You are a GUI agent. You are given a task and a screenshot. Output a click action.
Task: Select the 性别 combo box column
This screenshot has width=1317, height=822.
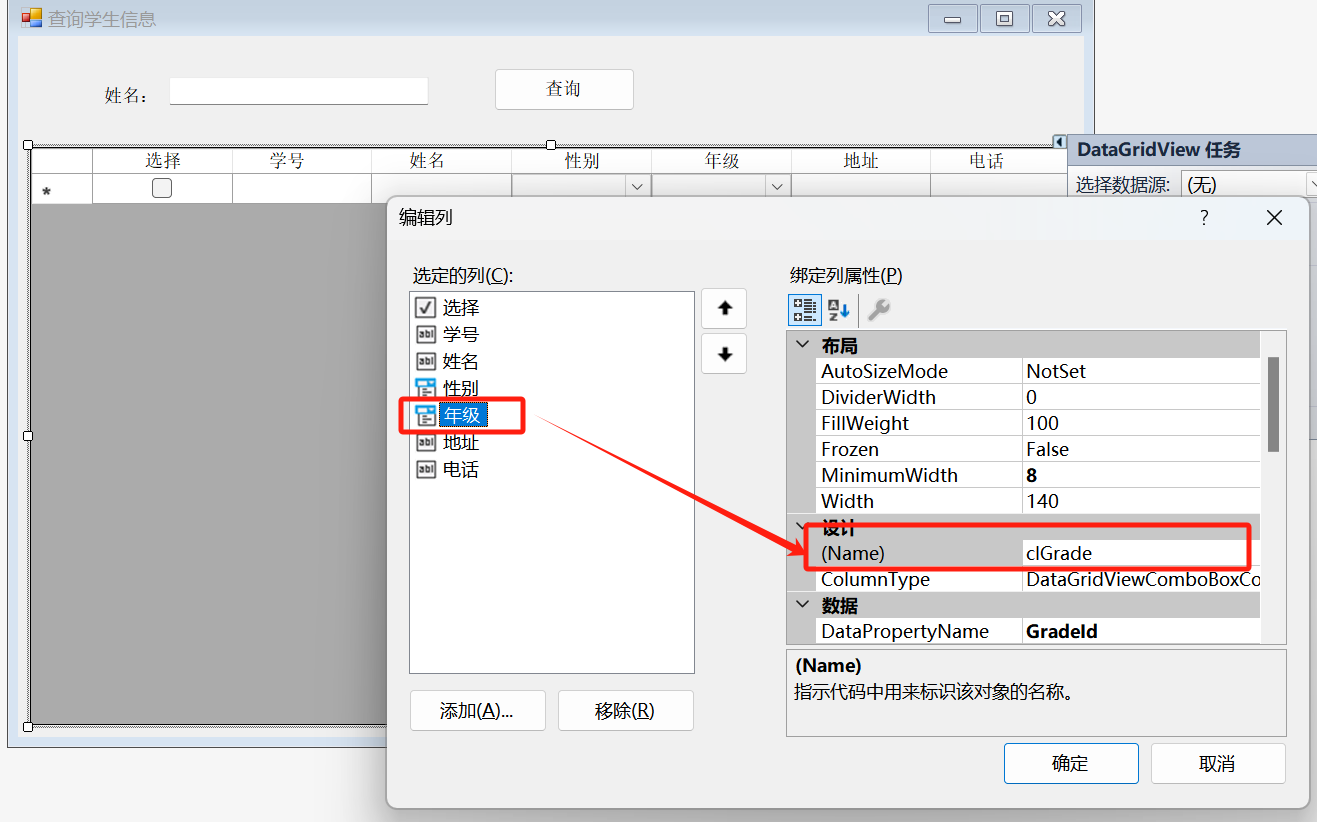460,388
